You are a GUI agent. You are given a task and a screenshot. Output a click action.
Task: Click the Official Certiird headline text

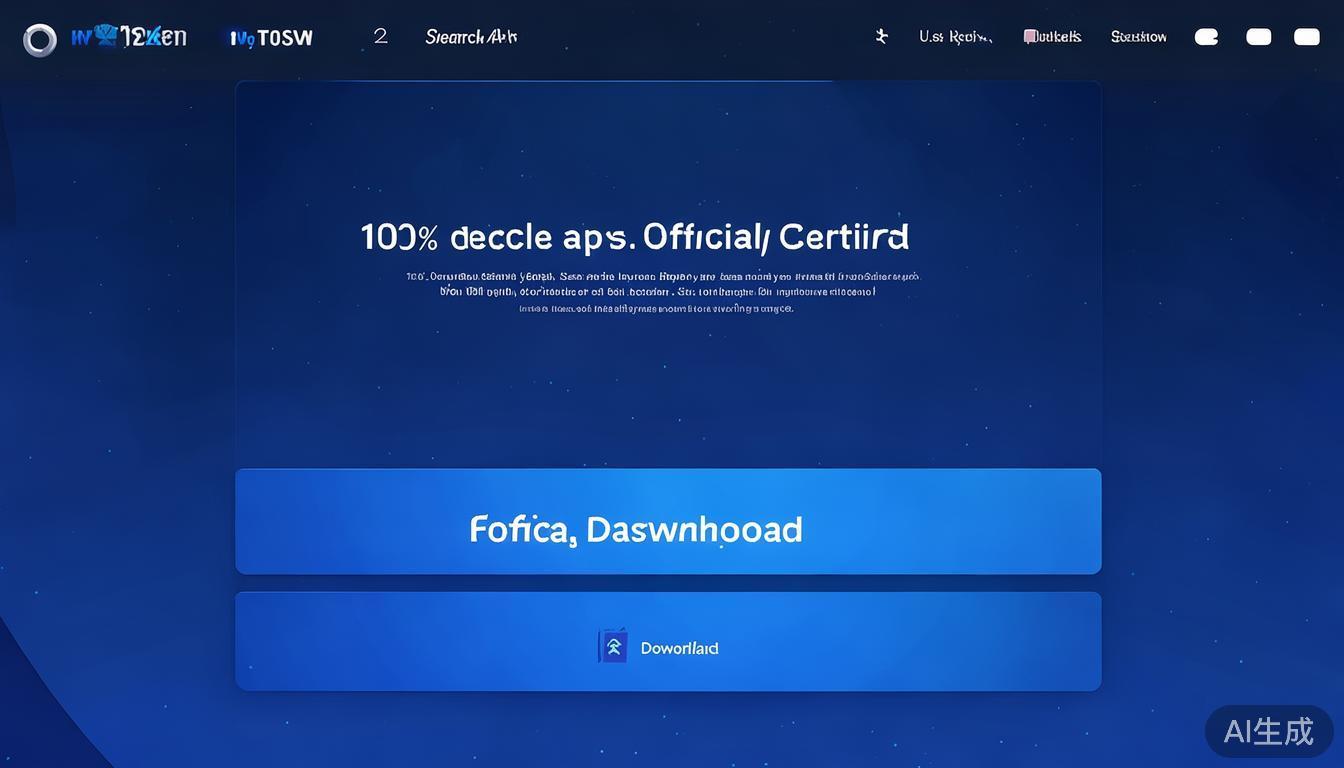pos(775,237)
